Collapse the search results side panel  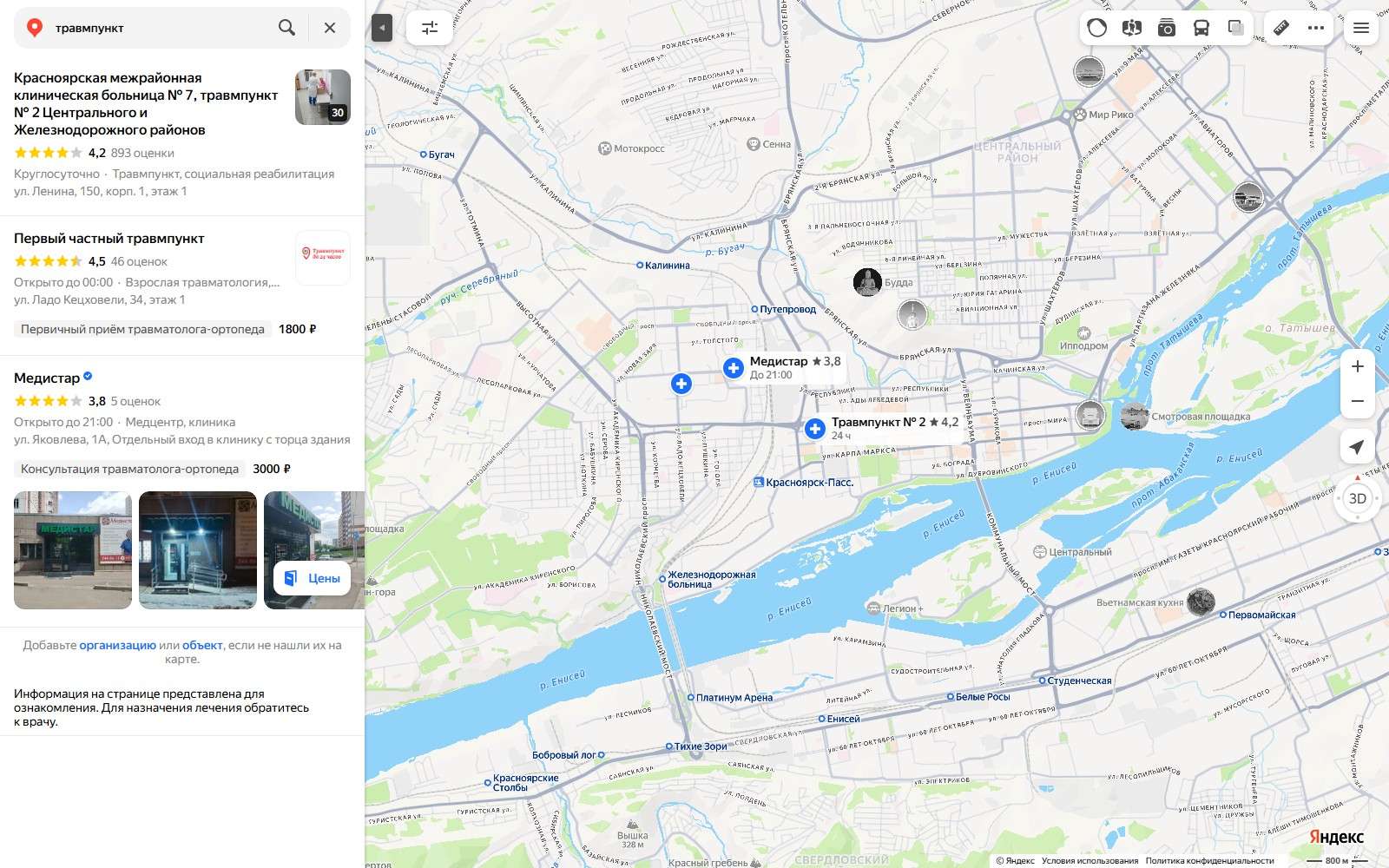(382, 28)
